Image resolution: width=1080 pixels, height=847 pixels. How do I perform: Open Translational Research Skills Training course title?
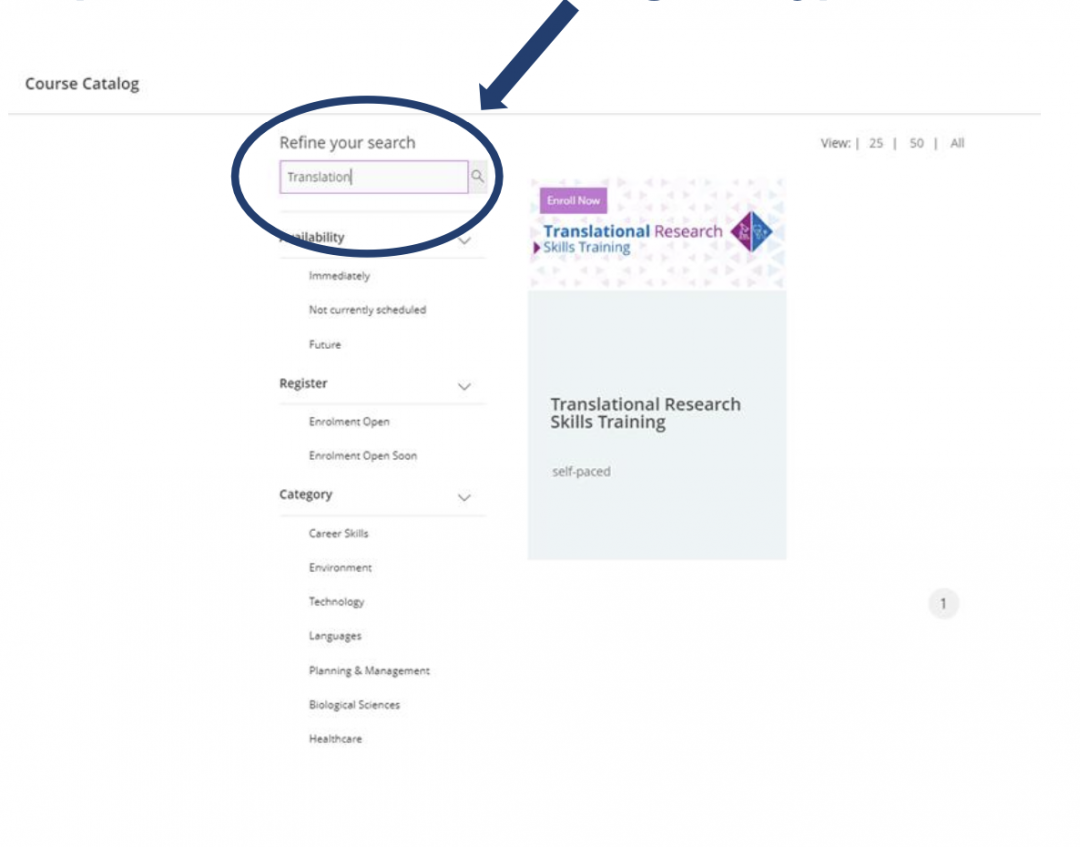[645, 413]
